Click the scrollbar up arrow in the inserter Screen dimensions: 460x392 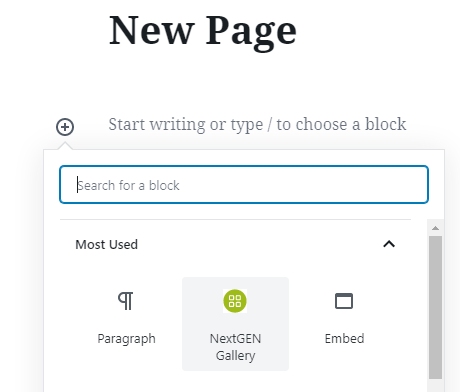pyautogui.click(x=435, y=228)
